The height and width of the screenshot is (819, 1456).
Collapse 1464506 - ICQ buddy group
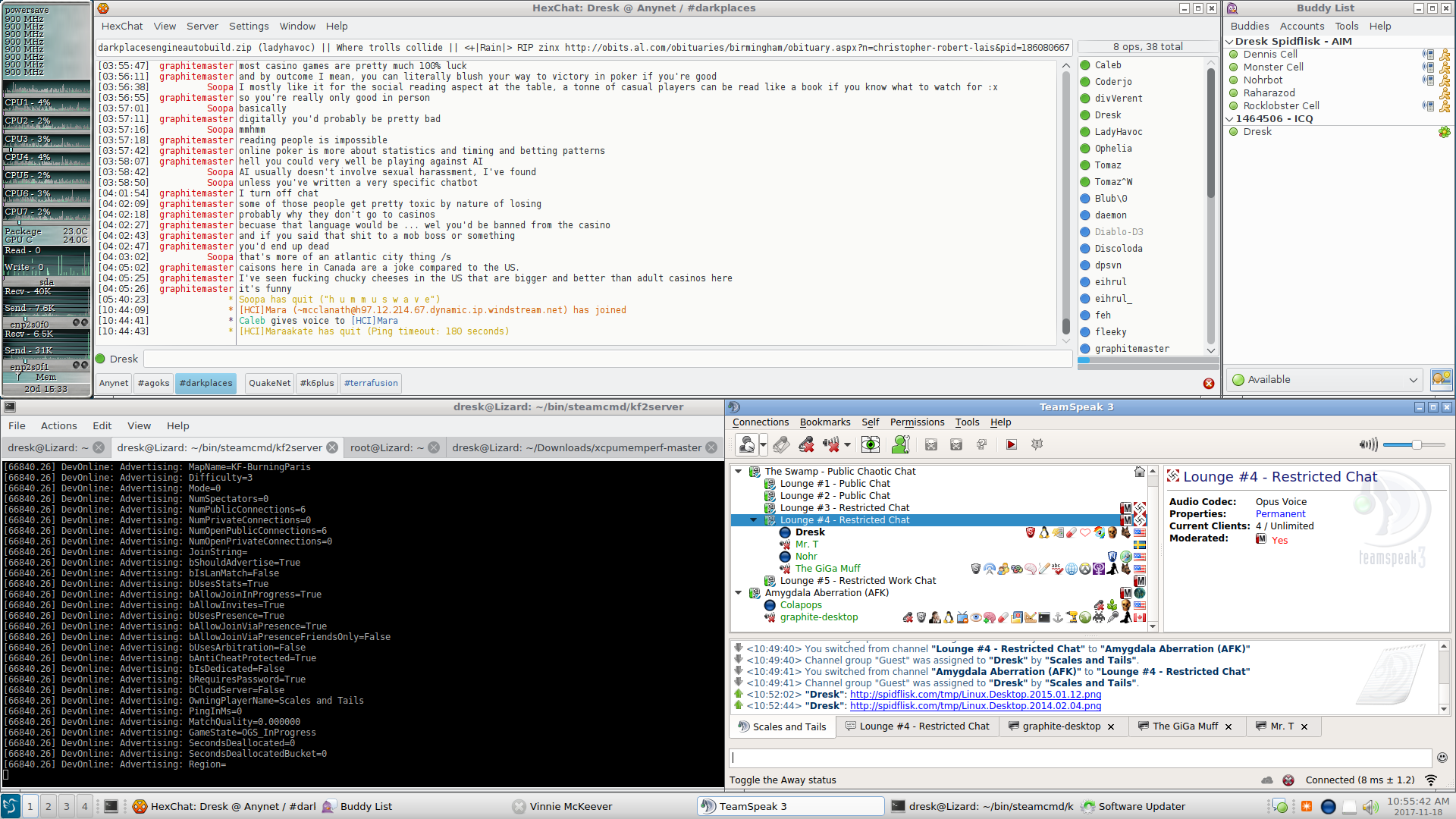click(1229, 119)
